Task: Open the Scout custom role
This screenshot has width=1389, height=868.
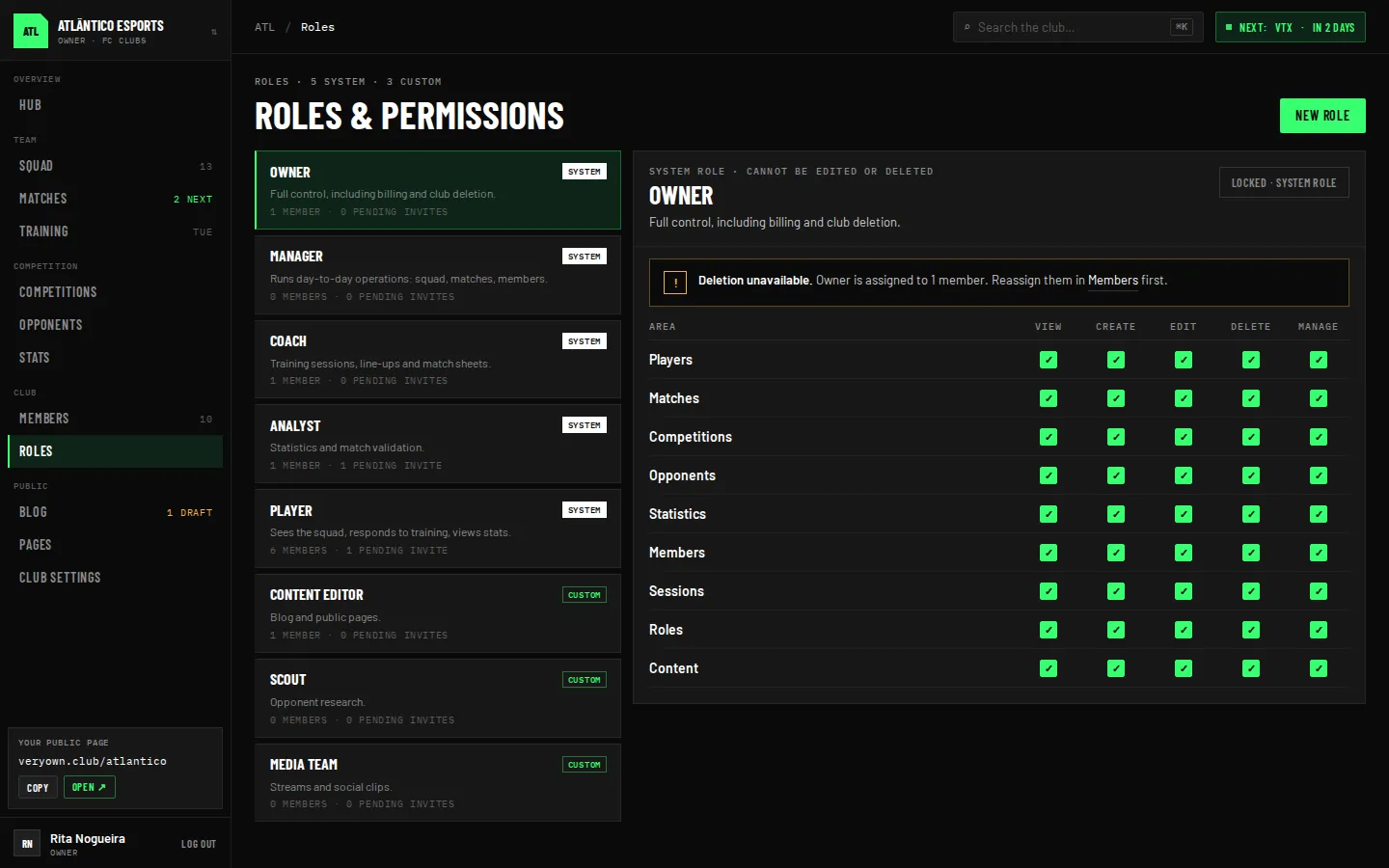Action: pyautogui.click(x=438, y=698)
